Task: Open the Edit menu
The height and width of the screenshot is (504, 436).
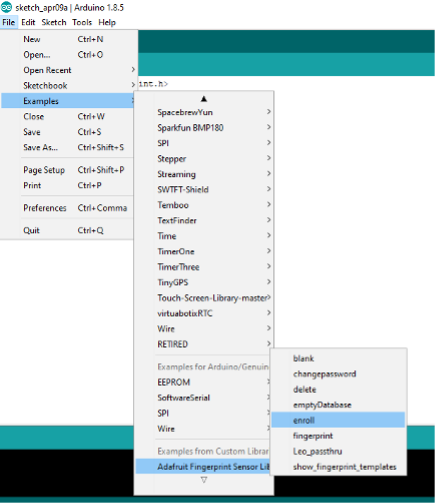Action: (28, 22)
